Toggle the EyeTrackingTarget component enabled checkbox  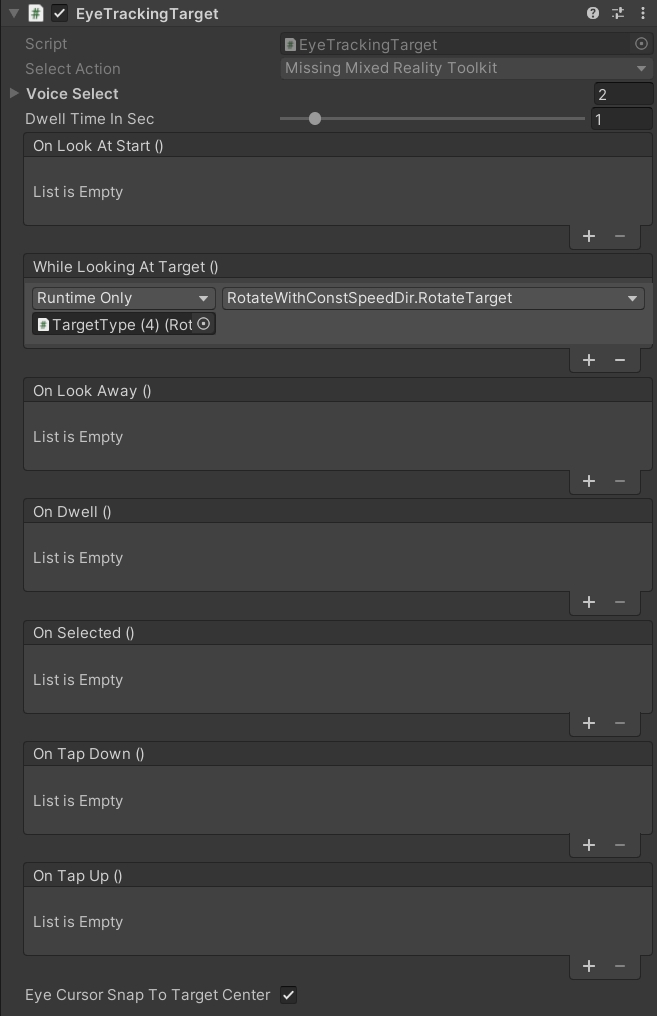(x=60, y=14)
